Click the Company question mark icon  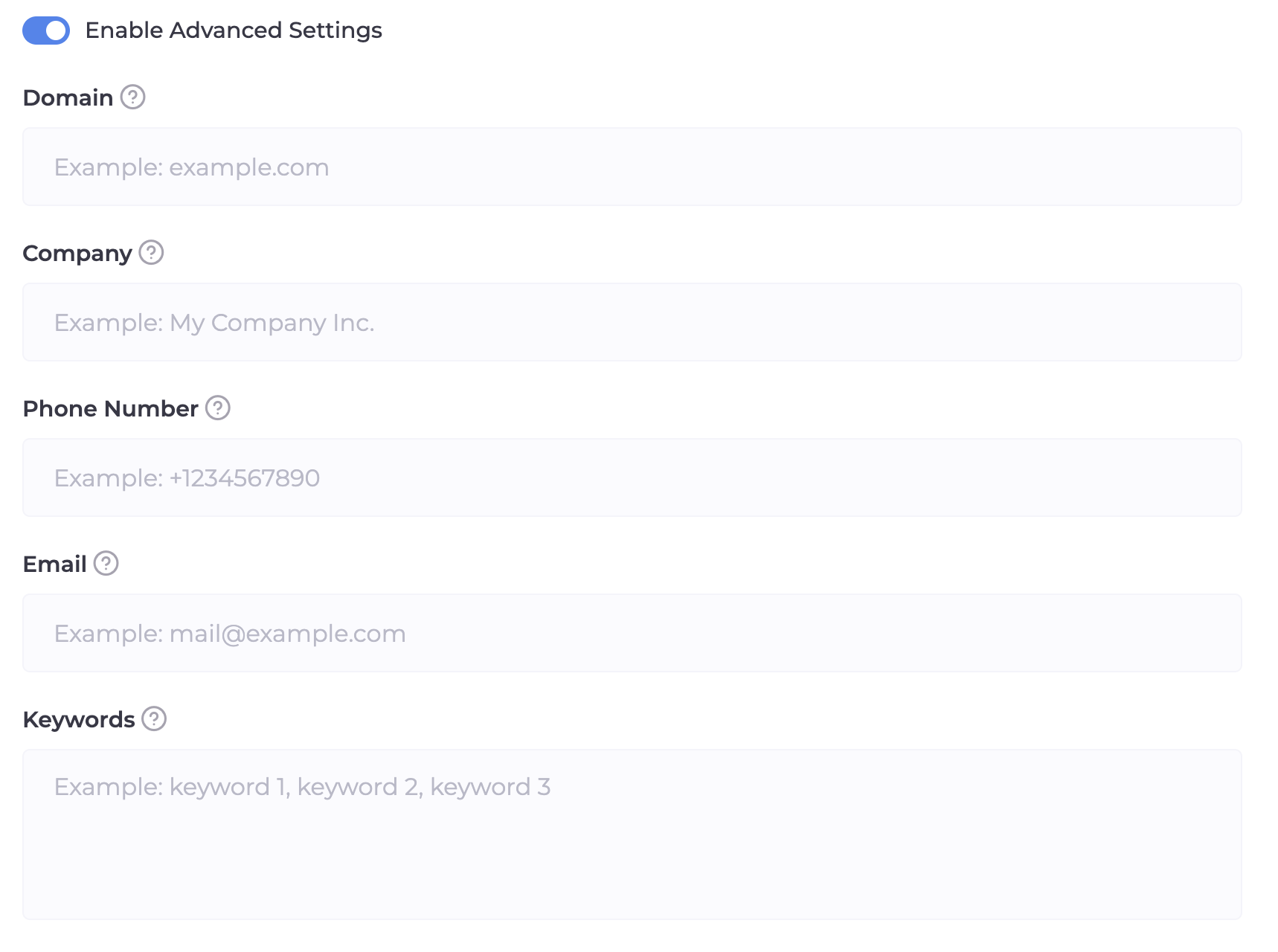(x=151, y=253)
